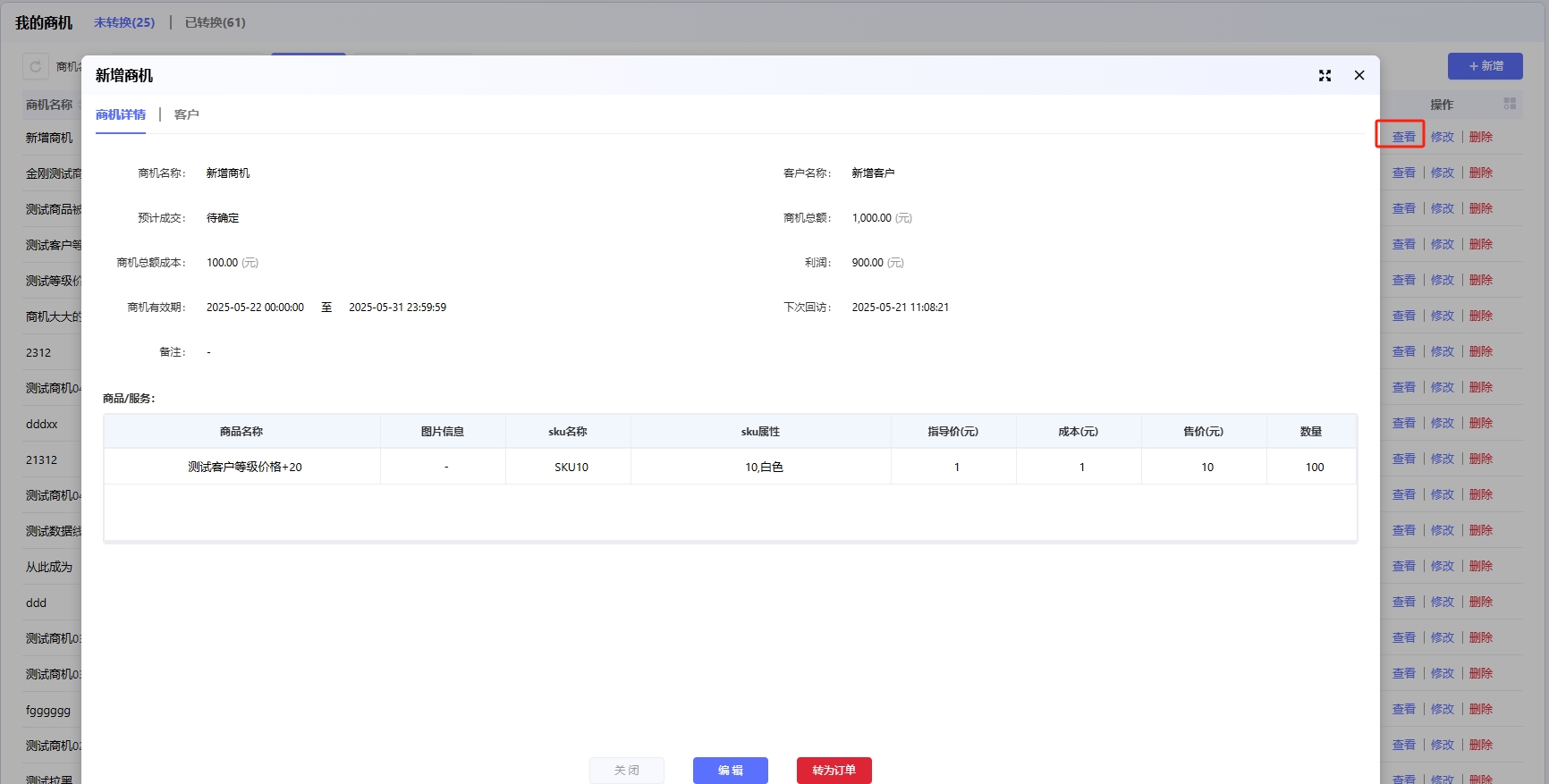1549x784 pixels.
Task: Click the fullscreen expand icon in dialog
Action: point(1325,76)
